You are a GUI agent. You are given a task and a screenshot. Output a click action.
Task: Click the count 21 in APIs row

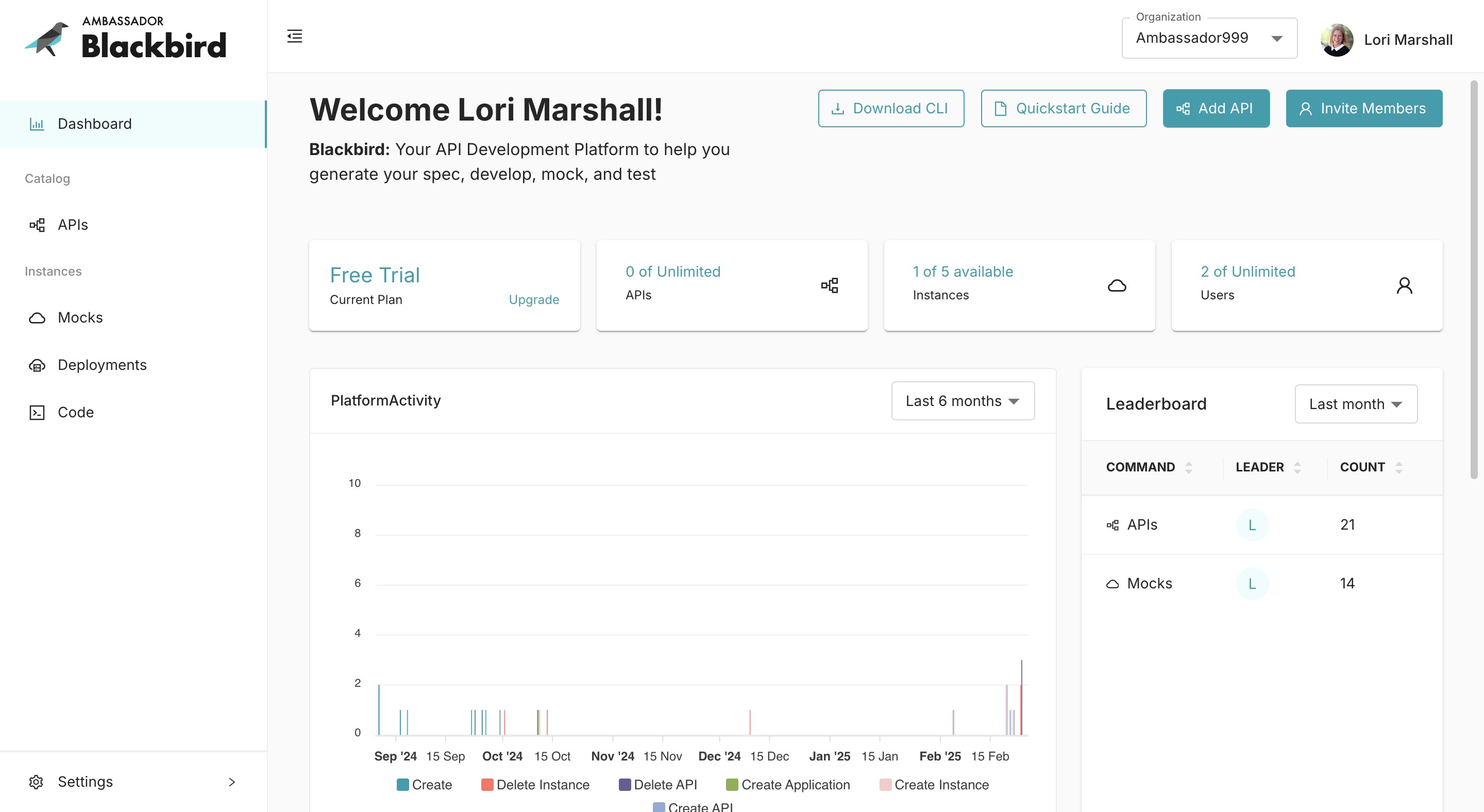1347,525
